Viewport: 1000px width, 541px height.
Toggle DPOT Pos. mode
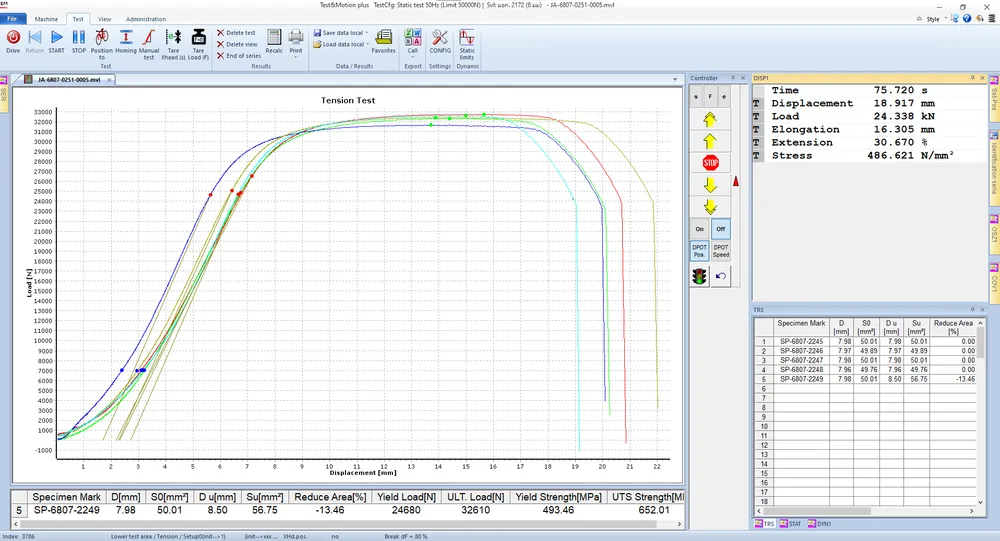(700, 251)
